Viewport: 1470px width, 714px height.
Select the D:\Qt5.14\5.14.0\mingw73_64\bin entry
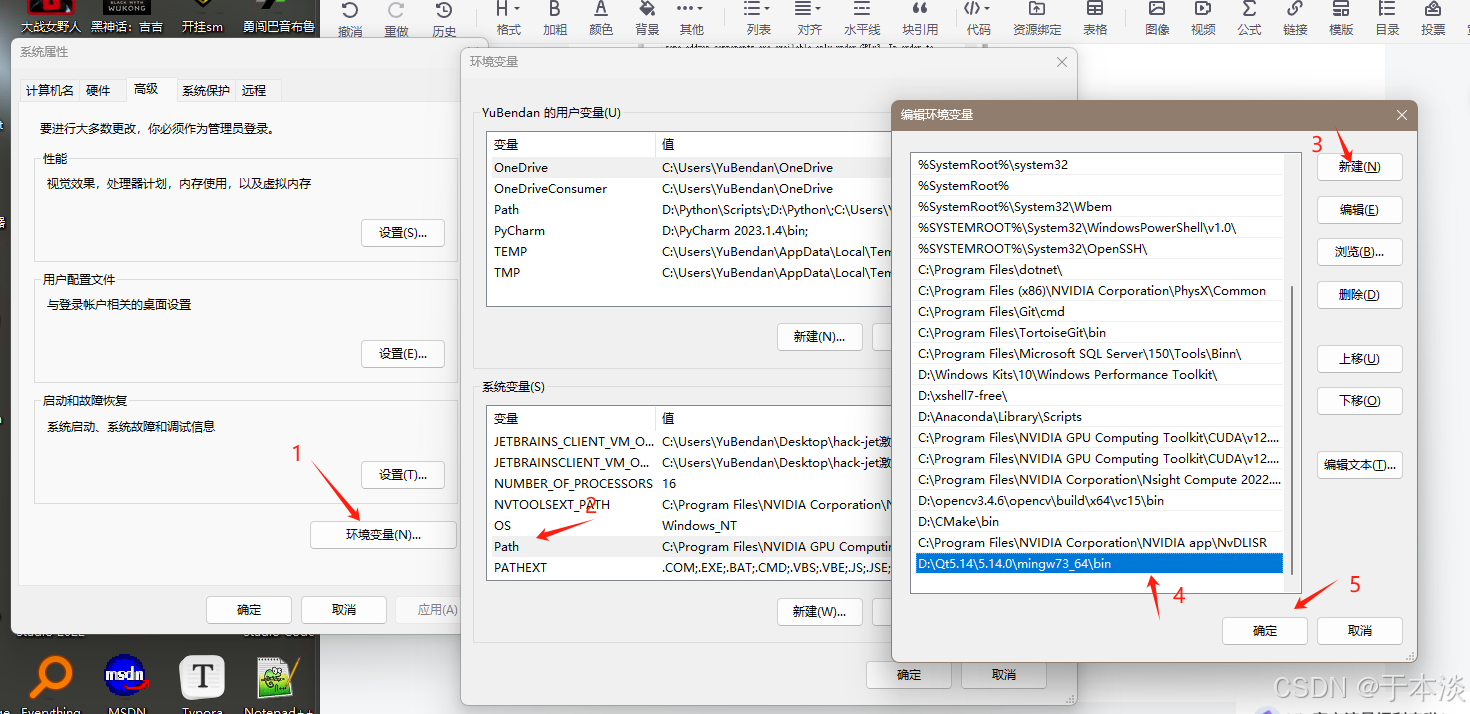click(1099, 564)
